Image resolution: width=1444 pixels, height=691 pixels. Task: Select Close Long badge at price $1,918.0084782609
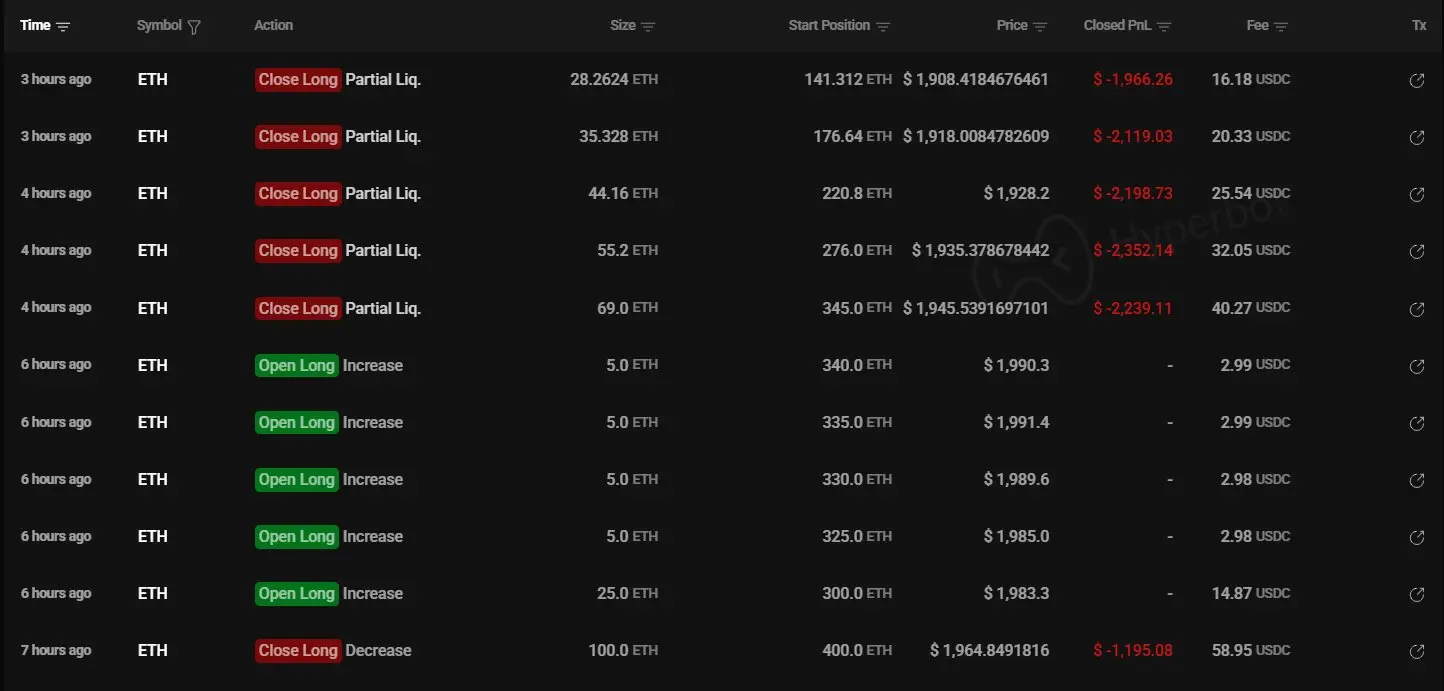(x=298, y=137)
